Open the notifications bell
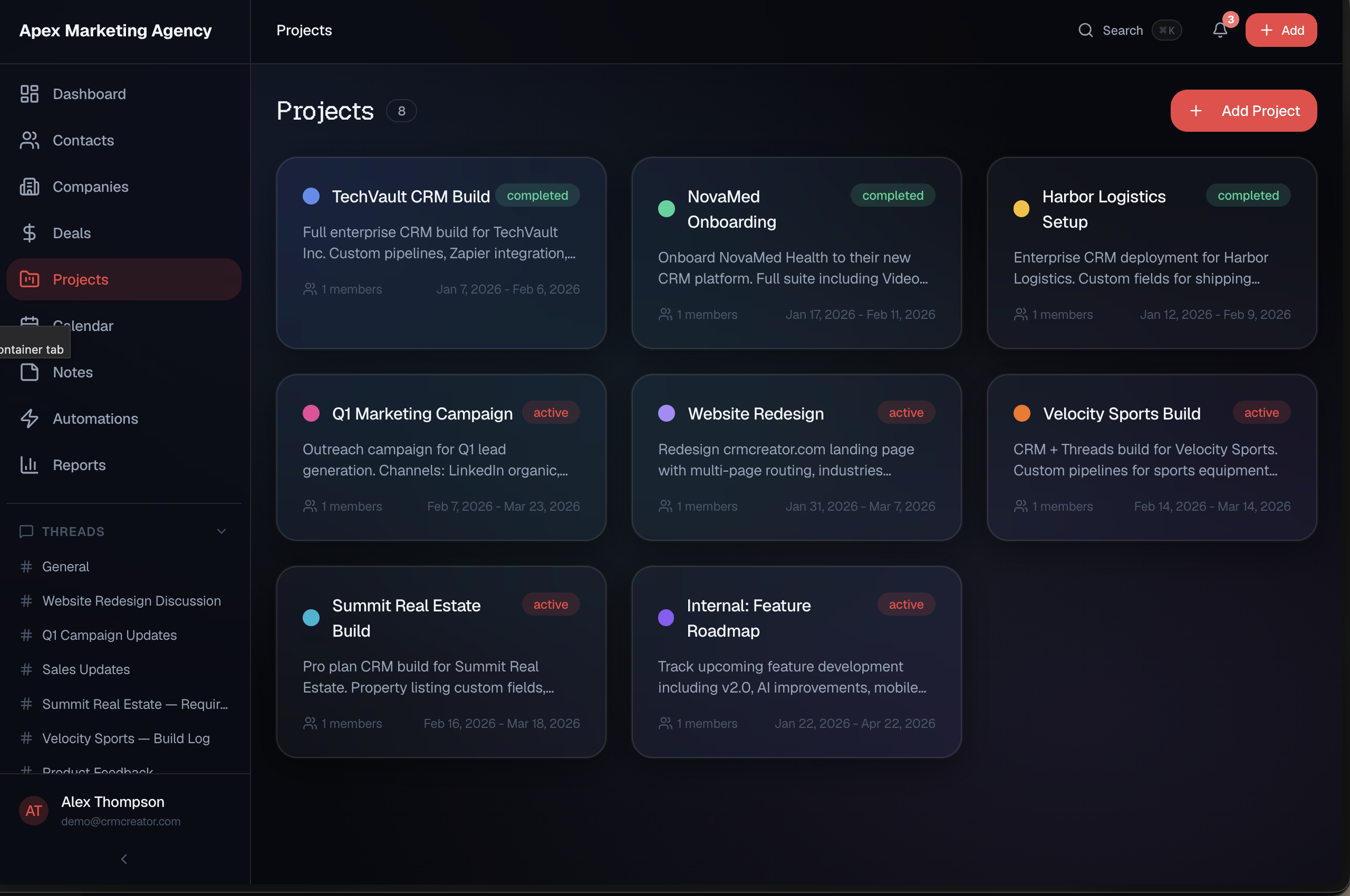Viewport: 1350px width, 896px height. pyautogui.click(x=1220, y=30)
